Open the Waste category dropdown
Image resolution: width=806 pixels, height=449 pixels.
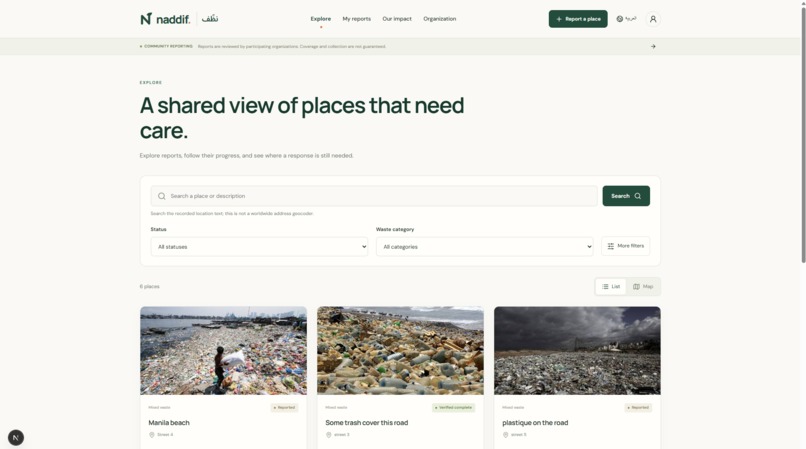point(485,247)
